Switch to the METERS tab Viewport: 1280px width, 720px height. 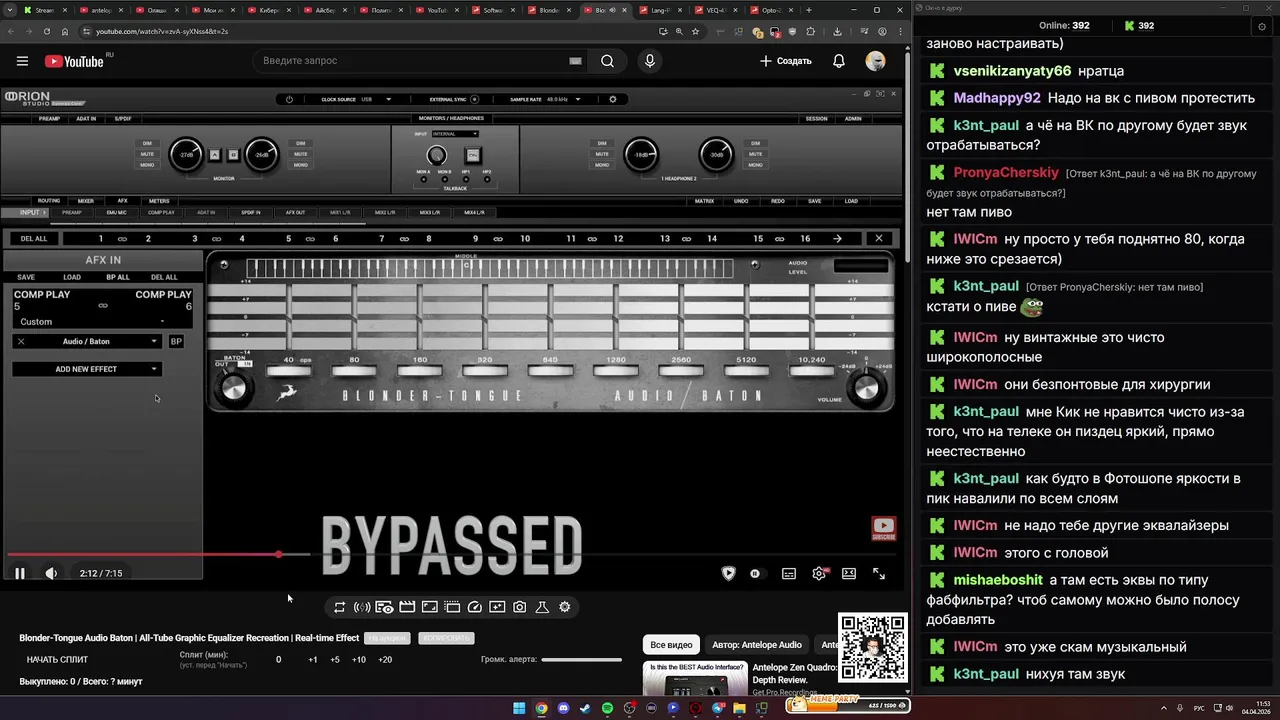(159, 201)
